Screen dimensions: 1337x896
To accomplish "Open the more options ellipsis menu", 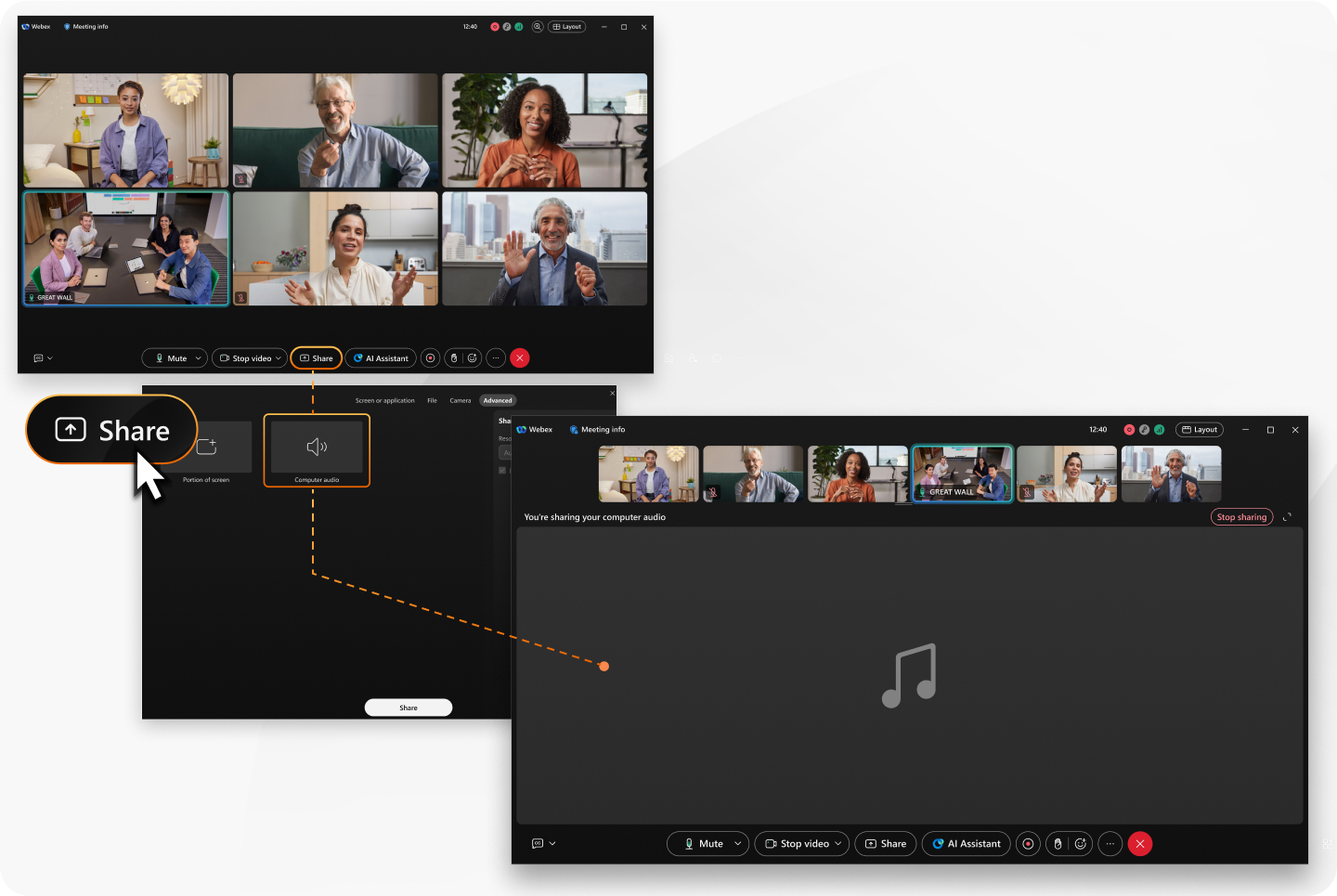I will tap(495, 357).
